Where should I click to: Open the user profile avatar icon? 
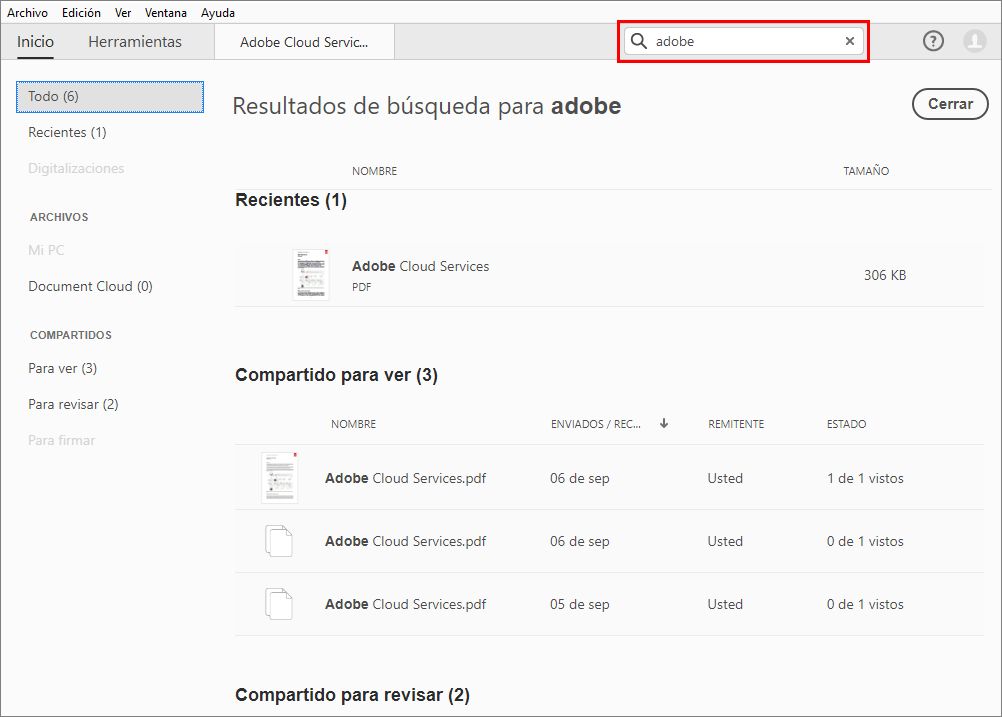pyautogui.click(x=975, y=42)
